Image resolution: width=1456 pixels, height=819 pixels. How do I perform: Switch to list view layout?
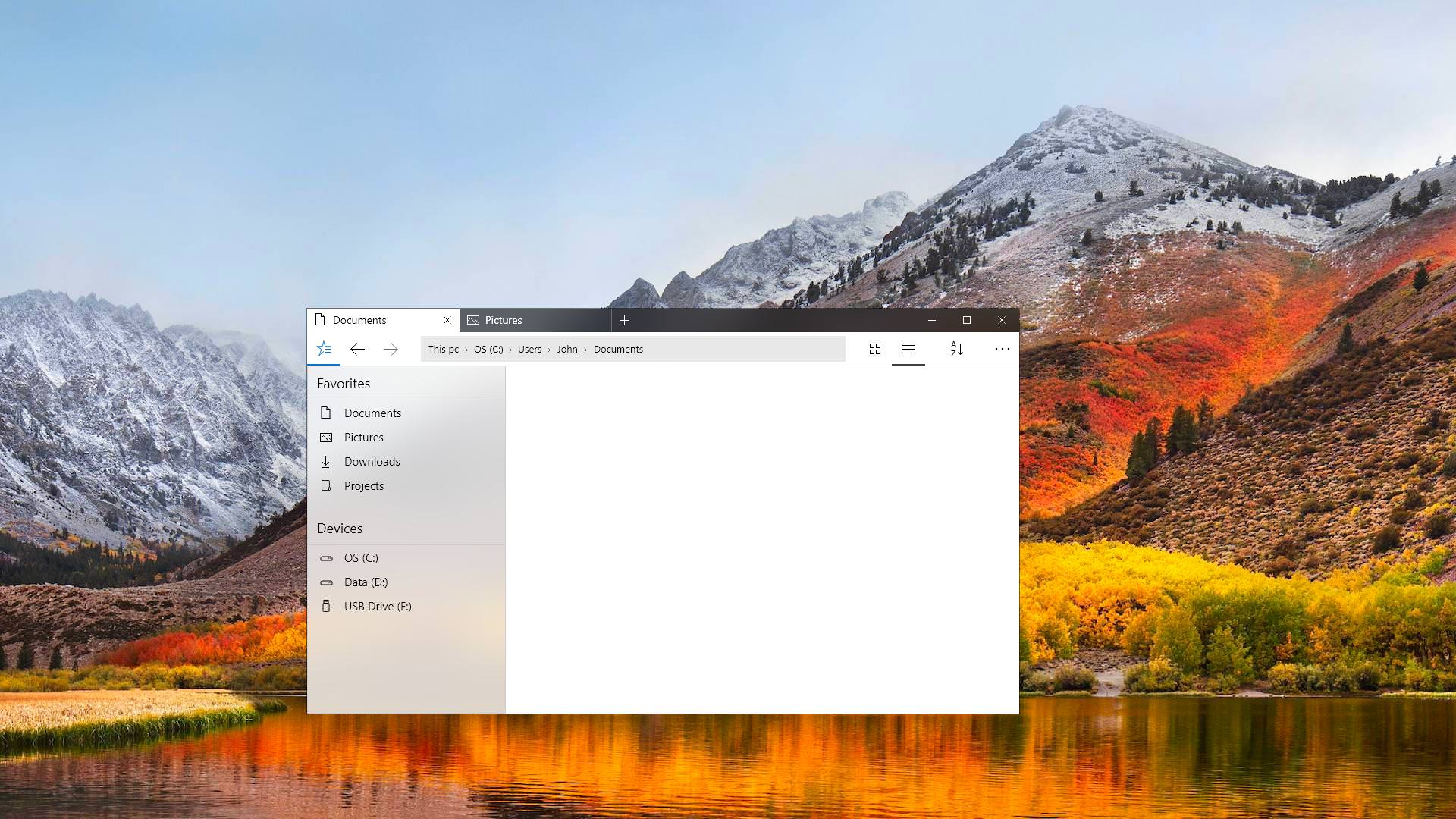tap(908, 348)
